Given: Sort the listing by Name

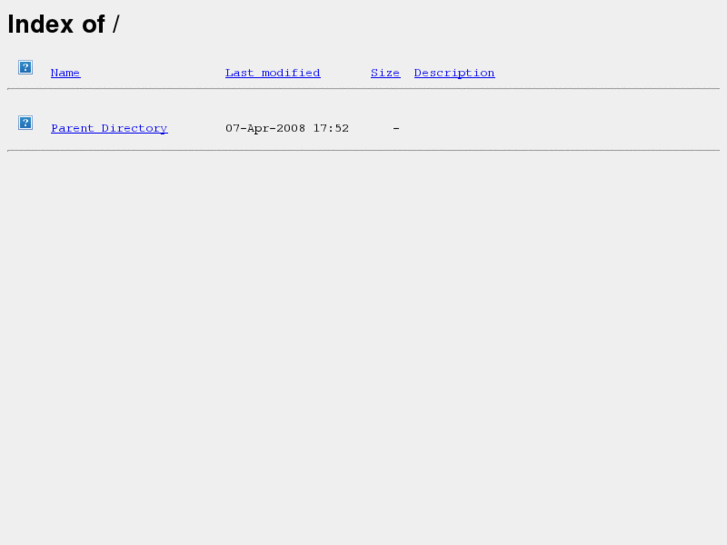Looking at the screenshot, I should click(x=65, y=73).
